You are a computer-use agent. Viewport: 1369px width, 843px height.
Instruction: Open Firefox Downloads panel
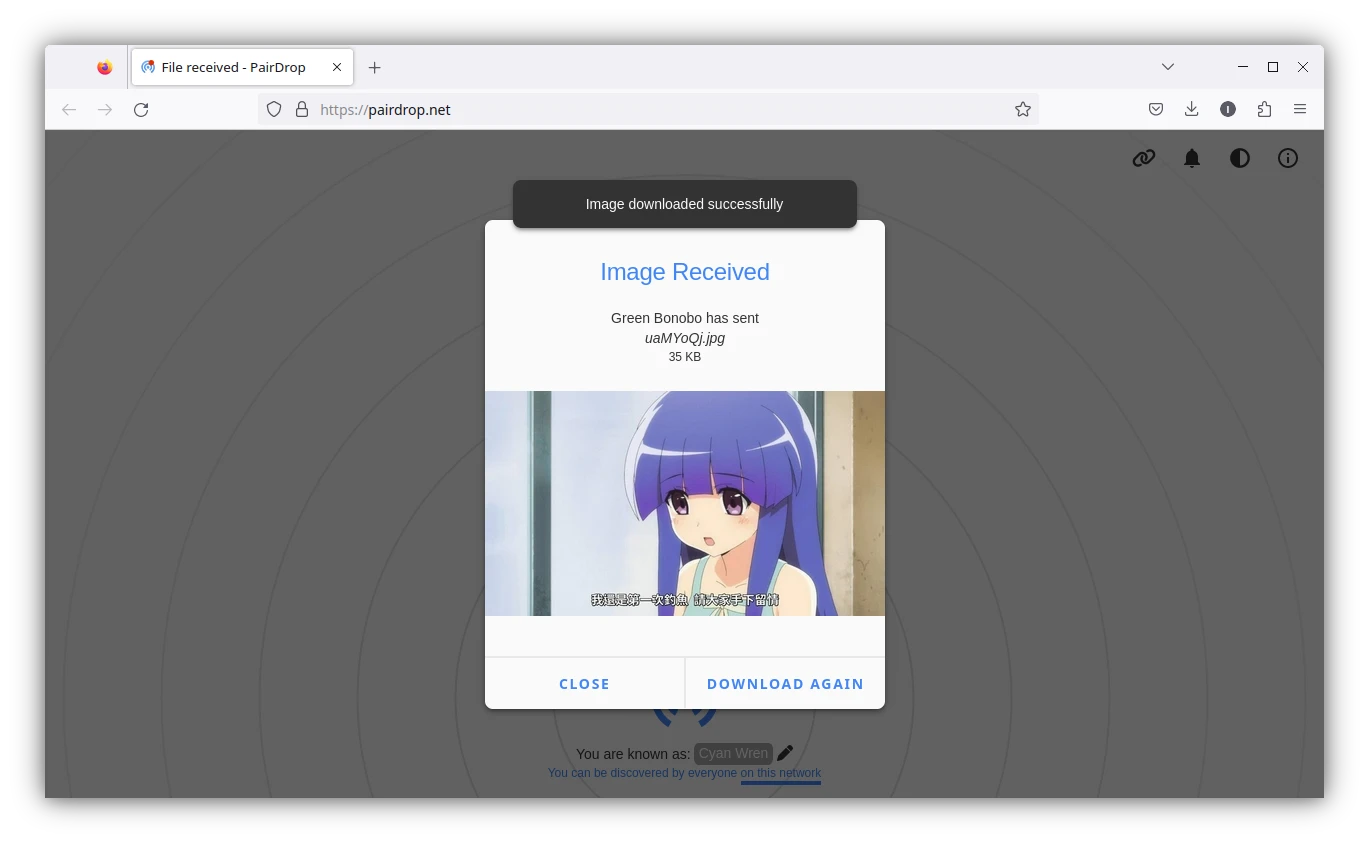pos(1191,109)
